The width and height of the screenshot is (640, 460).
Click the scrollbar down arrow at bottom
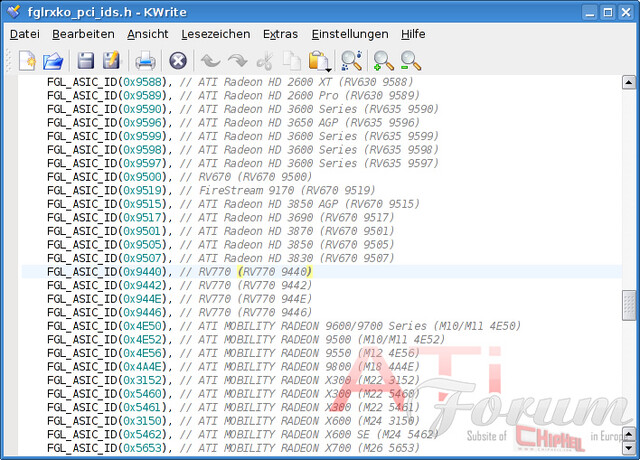pyautogui.click(x=629, y=448)
